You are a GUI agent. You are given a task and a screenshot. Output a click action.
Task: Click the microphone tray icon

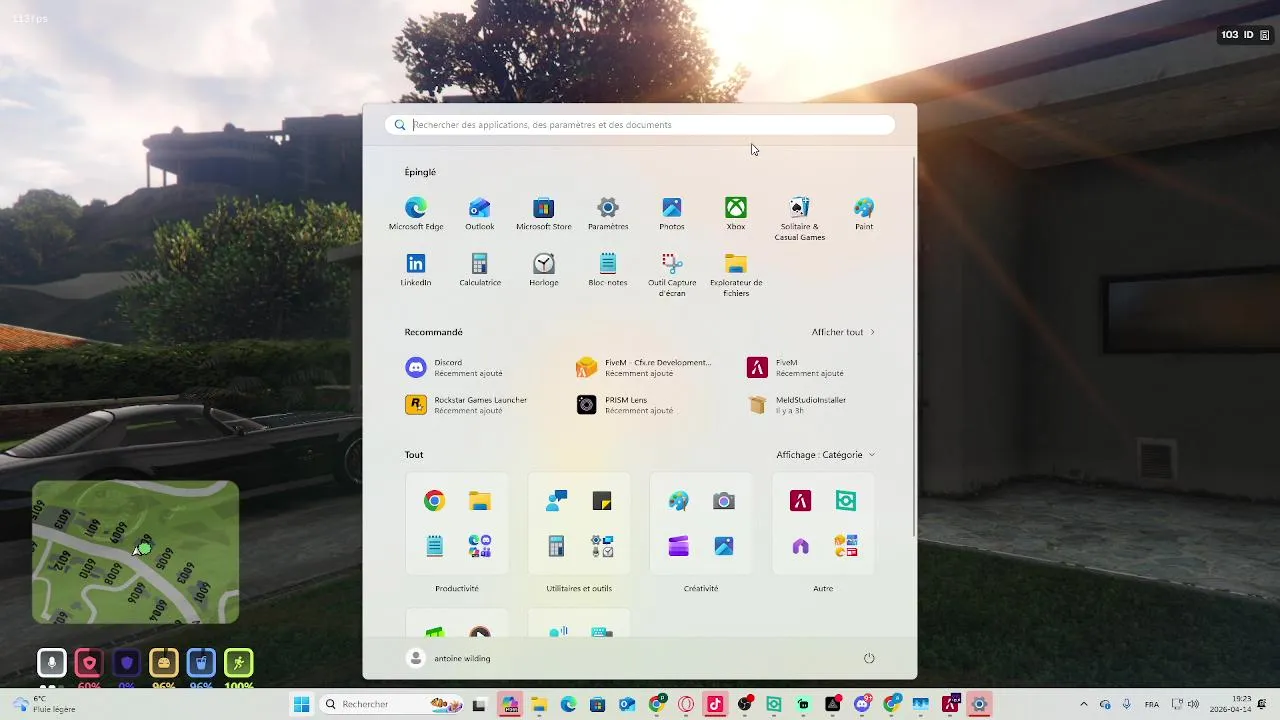tap(1127, 704)
